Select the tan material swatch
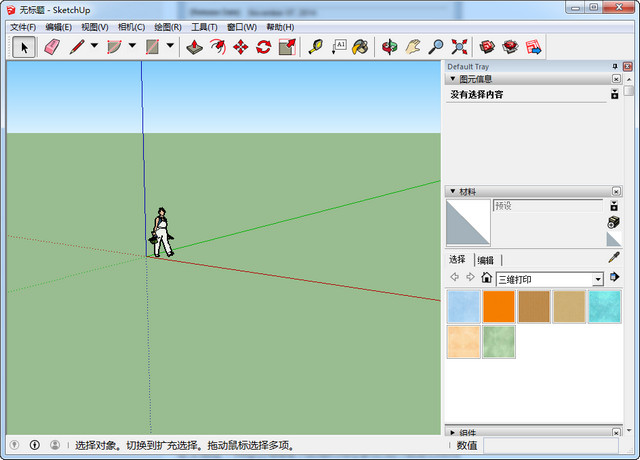The width and height of the screenshot is (640, 460). coord(569,307)
